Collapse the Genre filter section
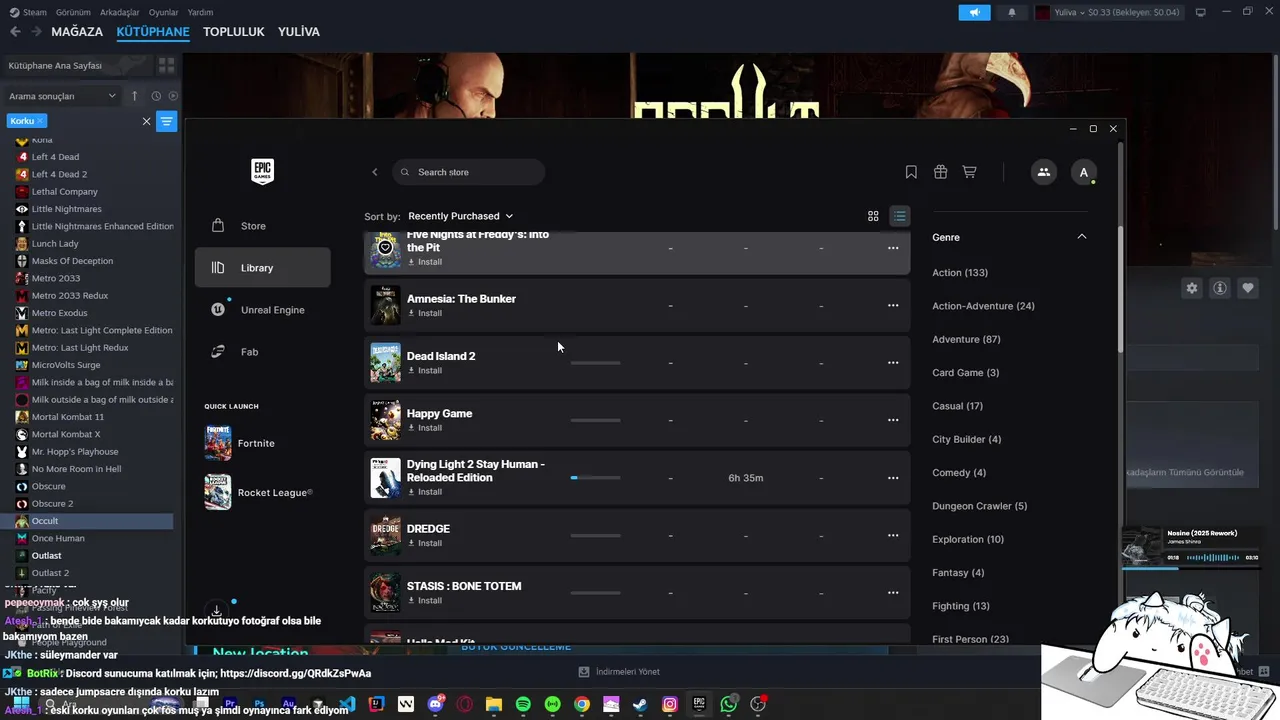1280x720 pixels. 1081,237
